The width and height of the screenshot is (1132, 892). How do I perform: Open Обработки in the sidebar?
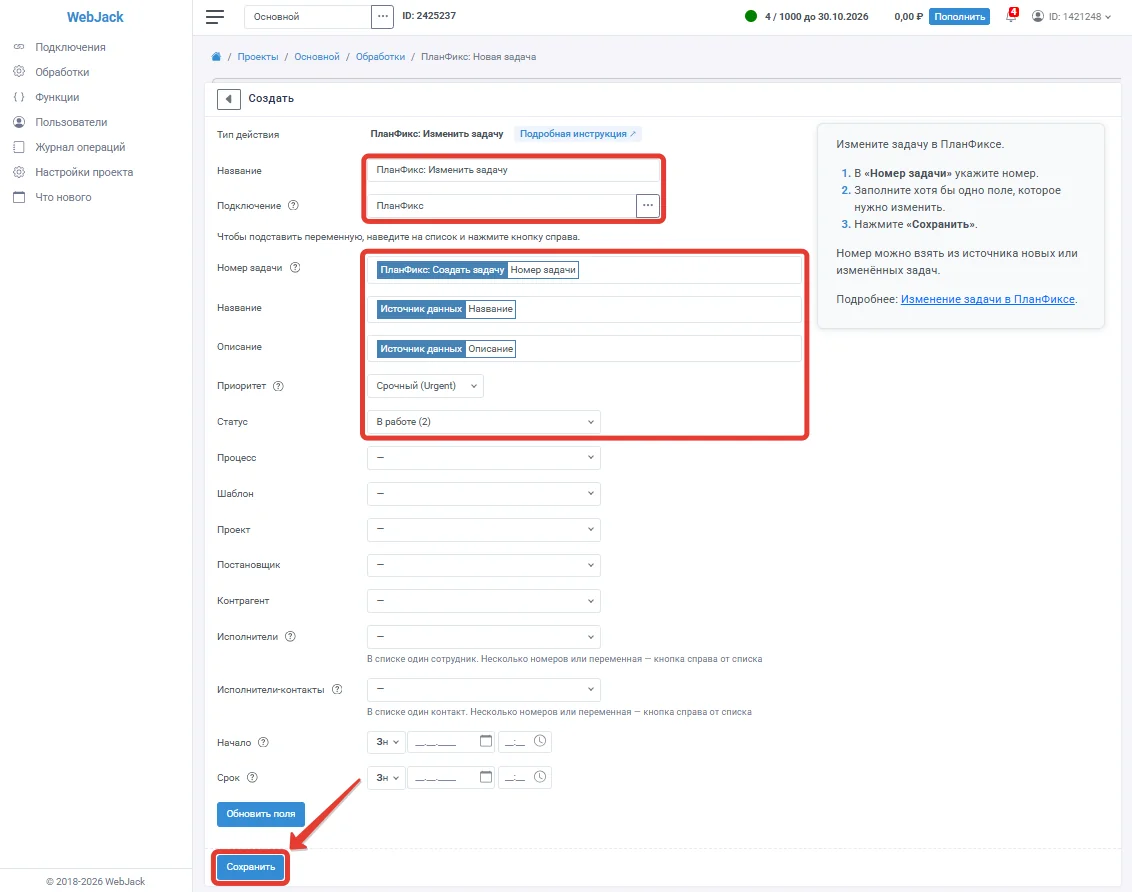click(62, 72)
